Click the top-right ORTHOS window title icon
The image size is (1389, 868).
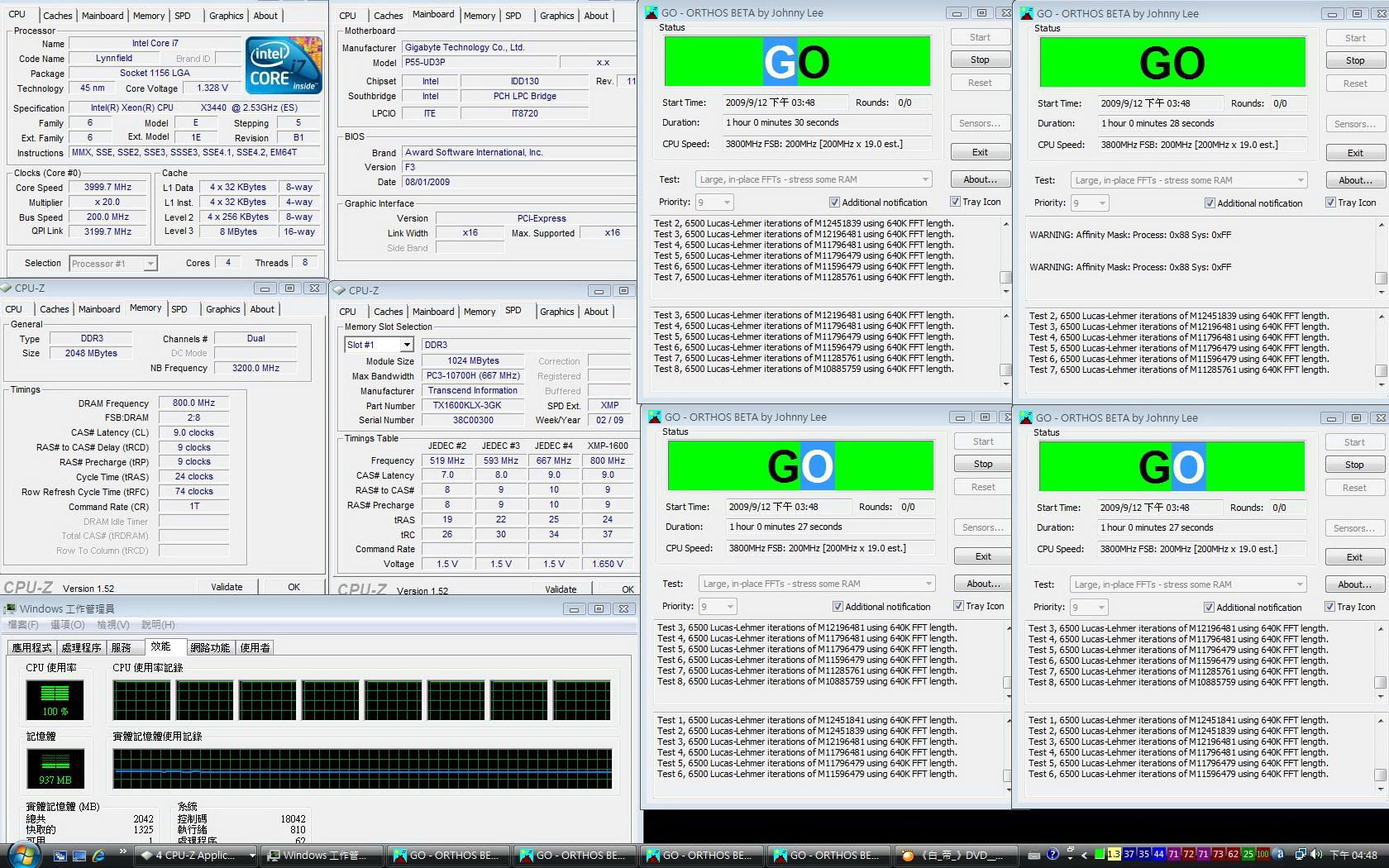coord(1027,13)
